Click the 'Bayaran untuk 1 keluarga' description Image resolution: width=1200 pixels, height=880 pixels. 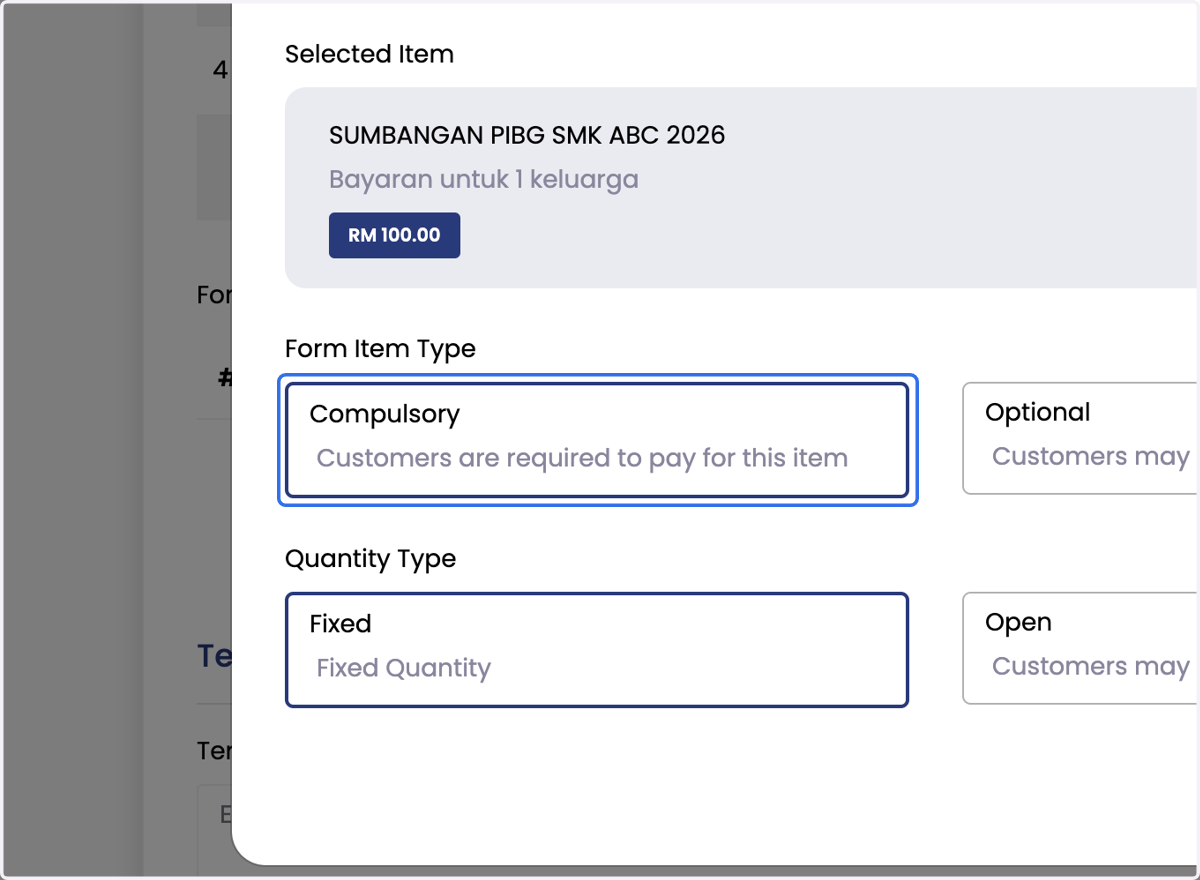[484, 180]
